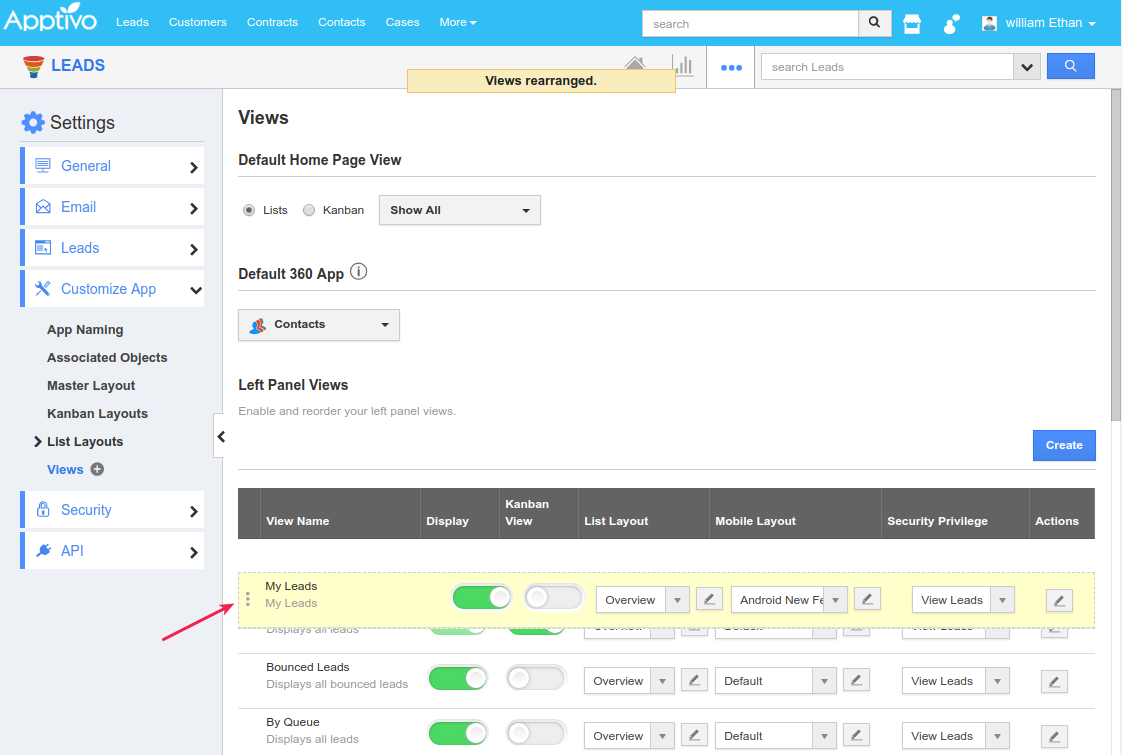1122x755 pixels.
Task: Expand the william Ethan user menu
Action: pos(1040,23)
